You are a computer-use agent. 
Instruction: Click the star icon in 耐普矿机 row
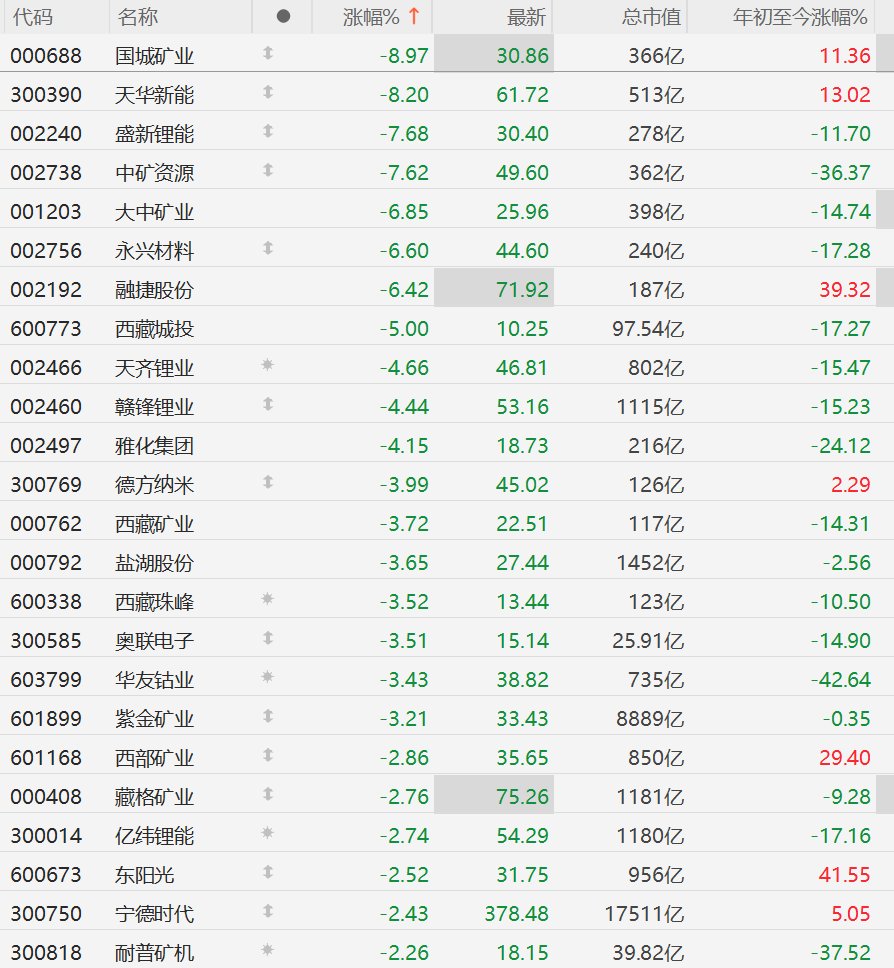coord(267,950)
